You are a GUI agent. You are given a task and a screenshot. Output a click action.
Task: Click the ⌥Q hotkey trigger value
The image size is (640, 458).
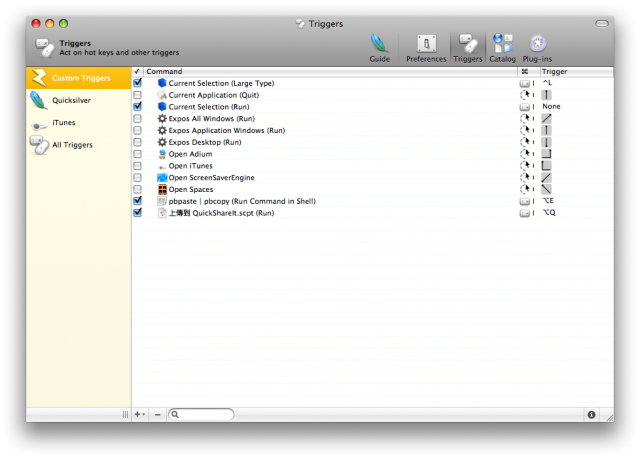point(549,213)
